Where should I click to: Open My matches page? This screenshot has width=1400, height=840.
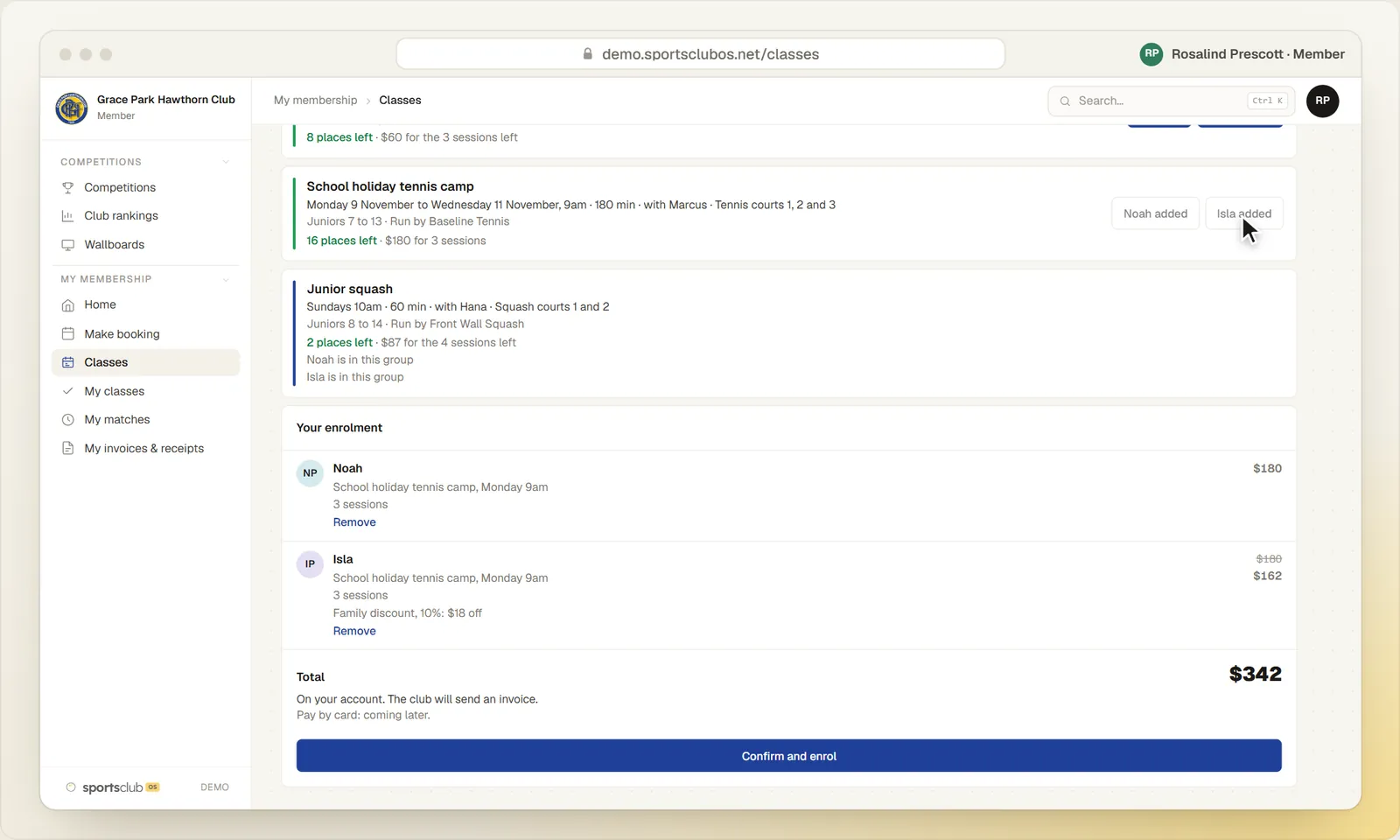click(x=145, y=420)
